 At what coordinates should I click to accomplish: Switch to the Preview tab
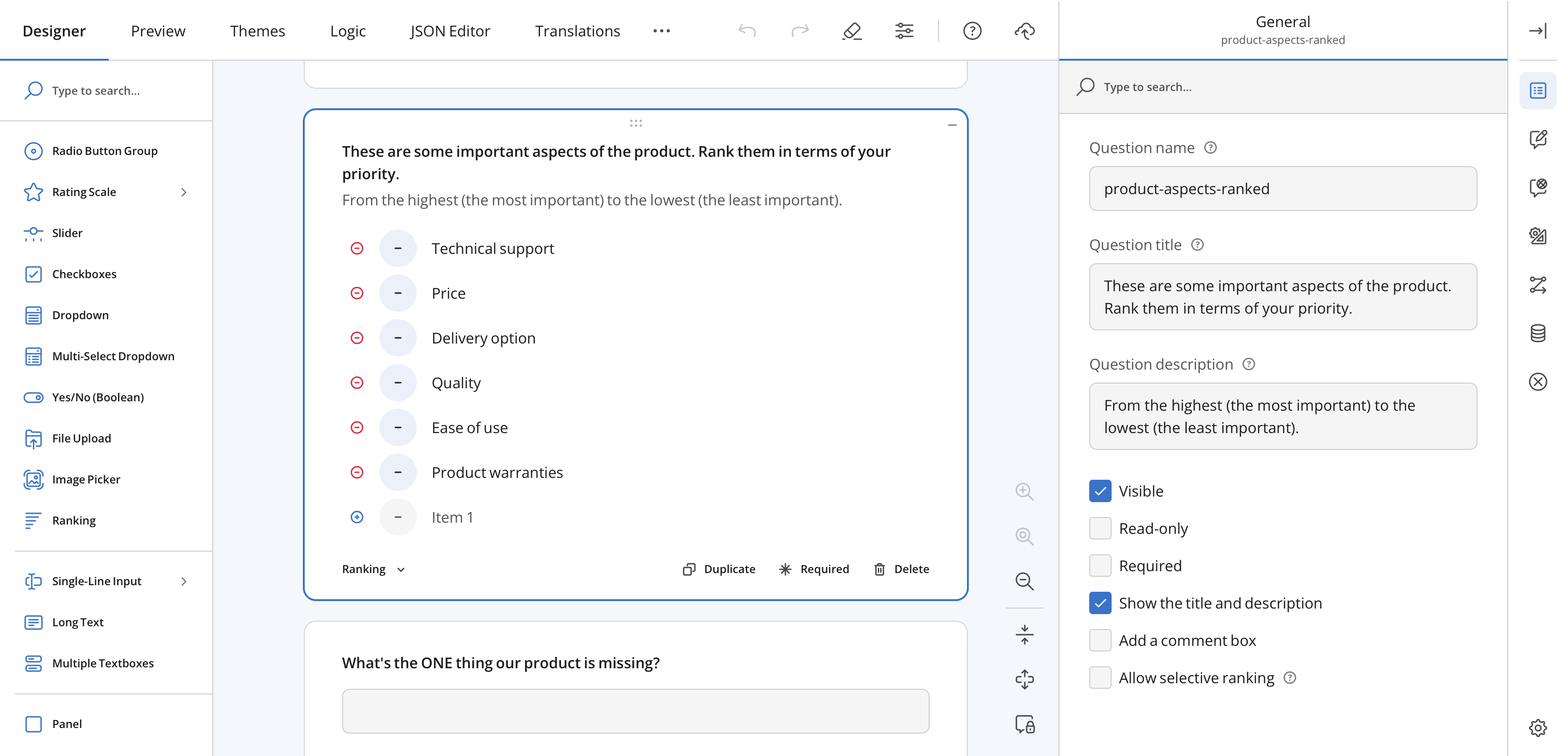pos(158,30)
